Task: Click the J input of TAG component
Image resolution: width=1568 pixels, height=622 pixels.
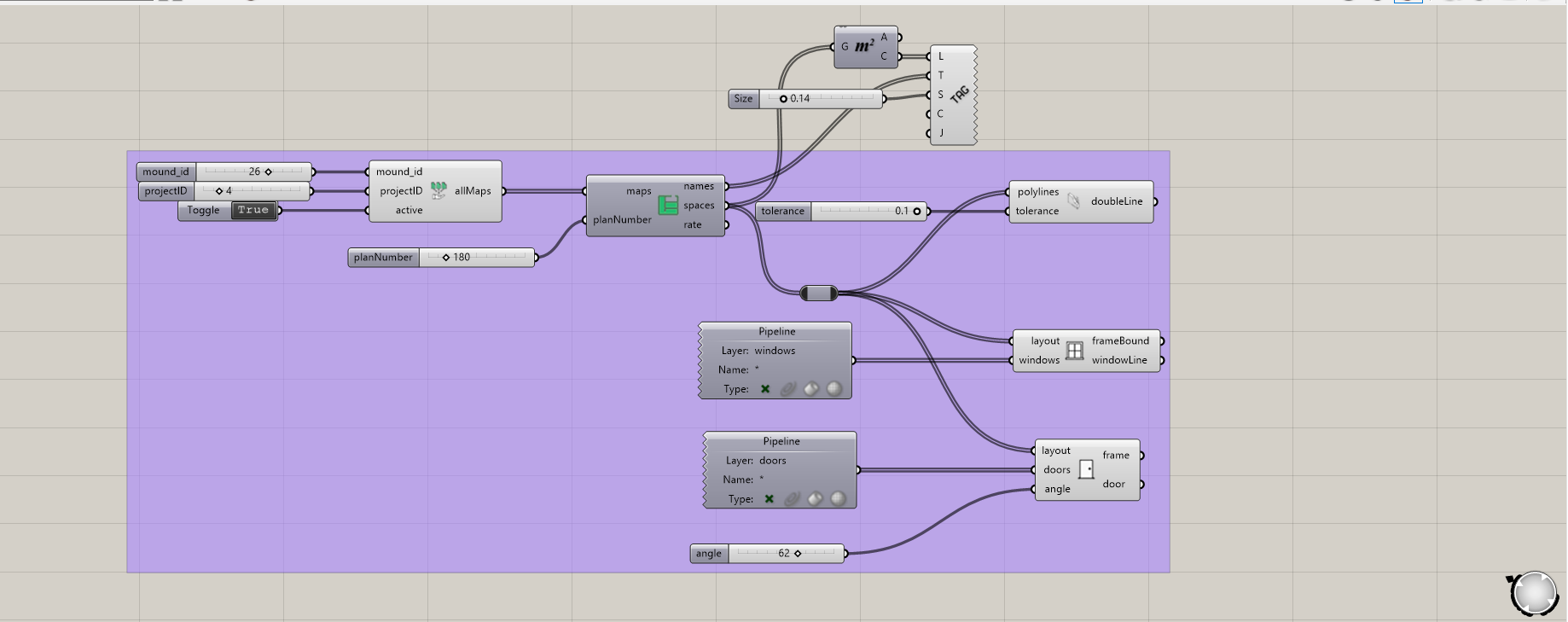Action: pos(941,133)
